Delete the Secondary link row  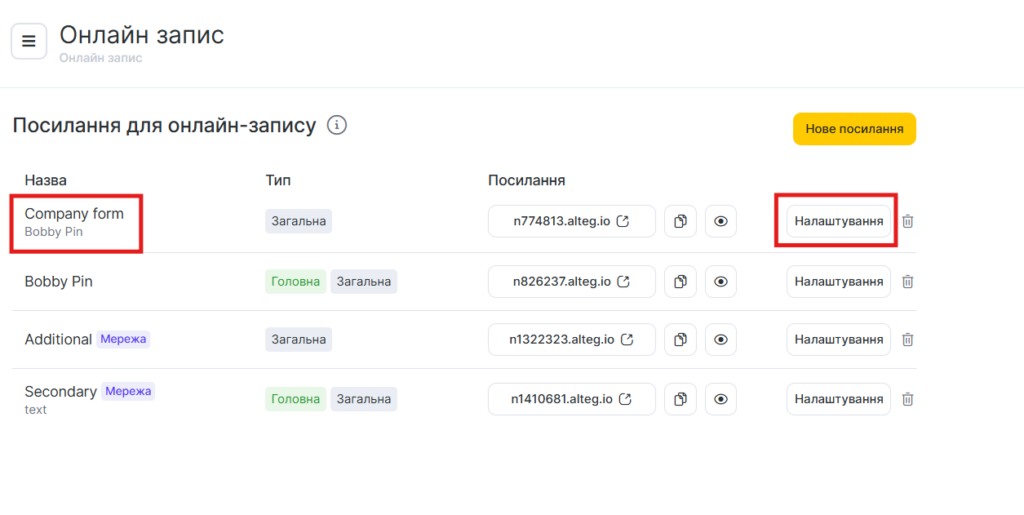click(x=908, y=399)
